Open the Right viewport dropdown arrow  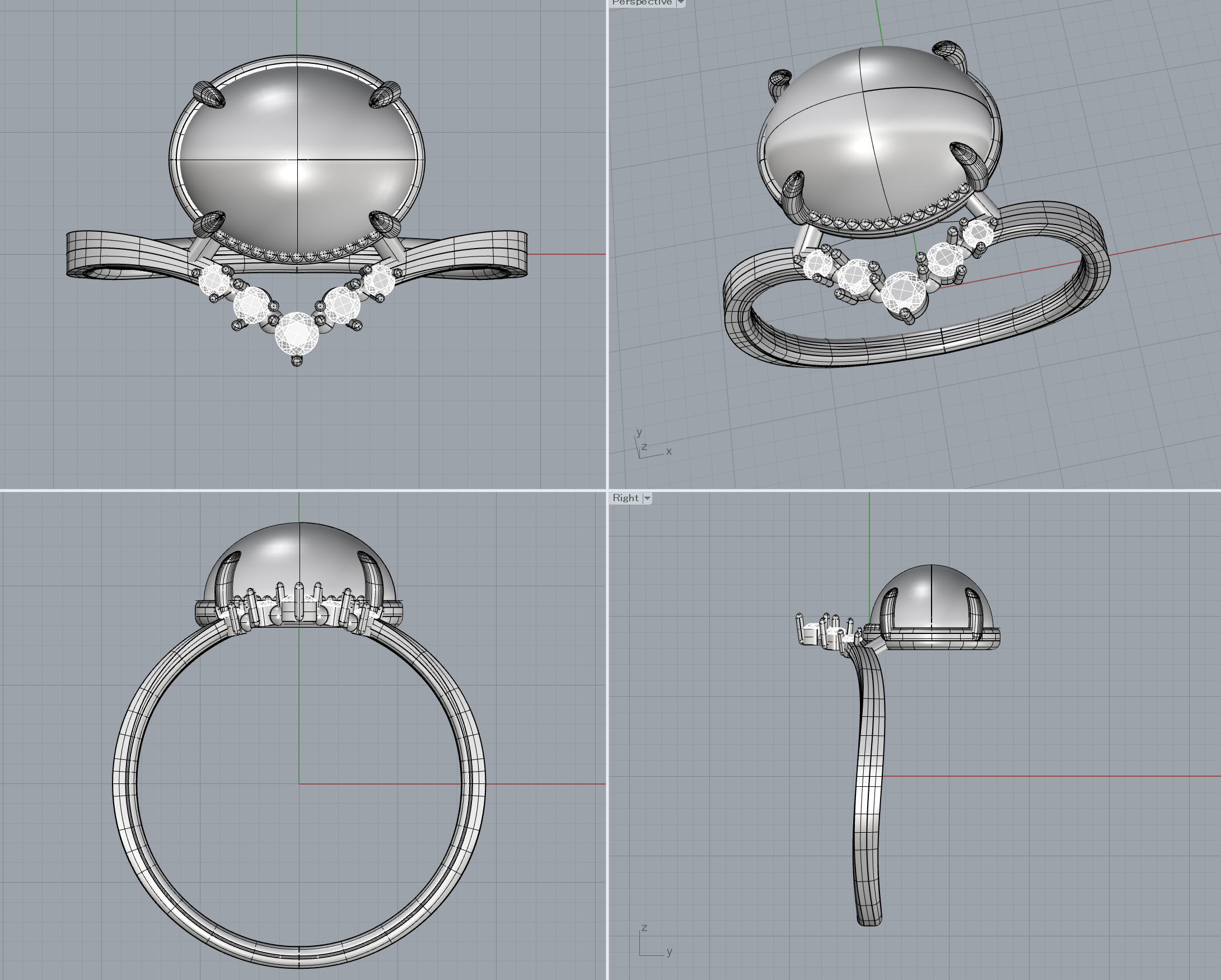click(647, 498)
